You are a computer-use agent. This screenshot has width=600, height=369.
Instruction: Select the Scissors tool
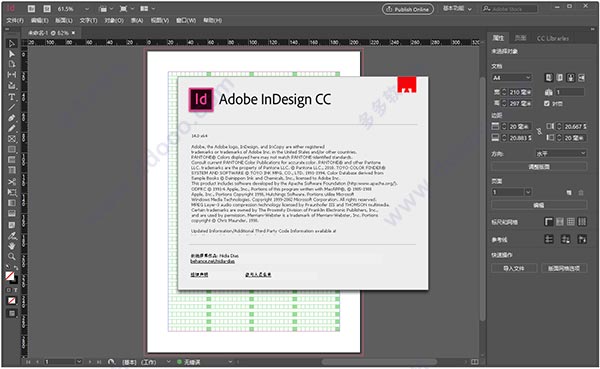click(x=11, y=181)
